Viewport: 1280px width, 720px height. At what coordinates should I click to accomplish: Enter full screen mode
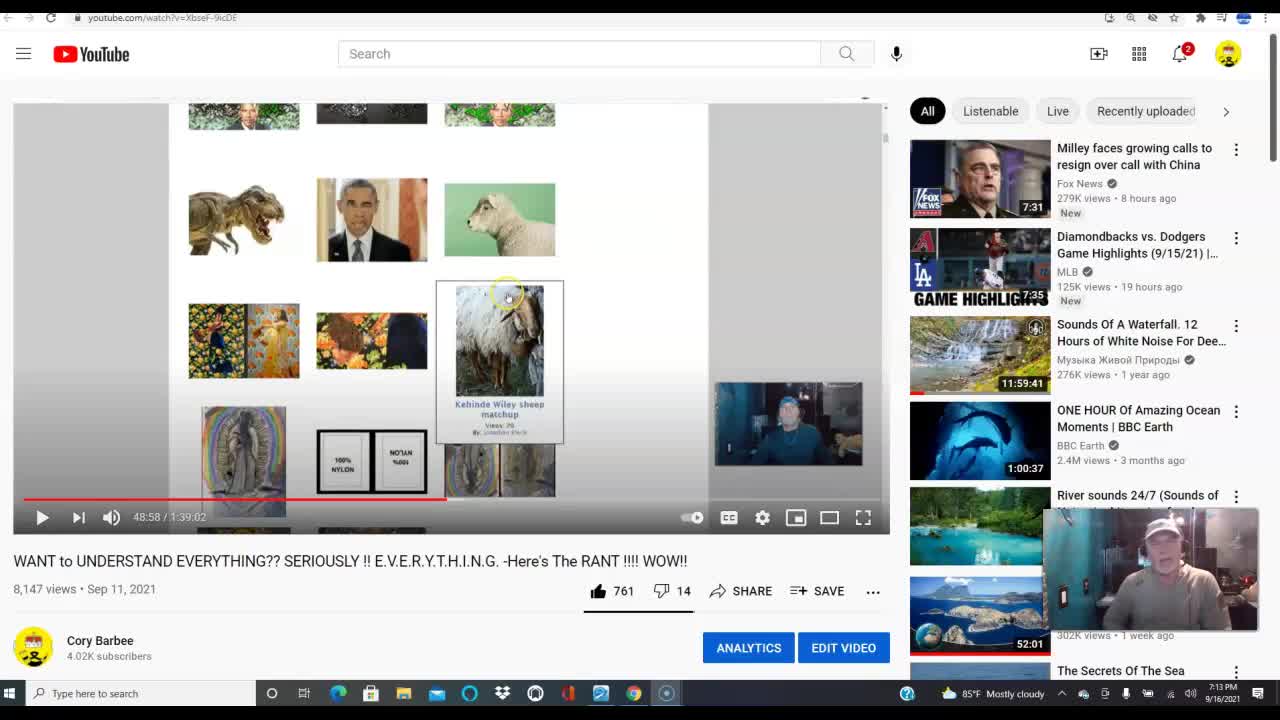(x=863, y=517)
